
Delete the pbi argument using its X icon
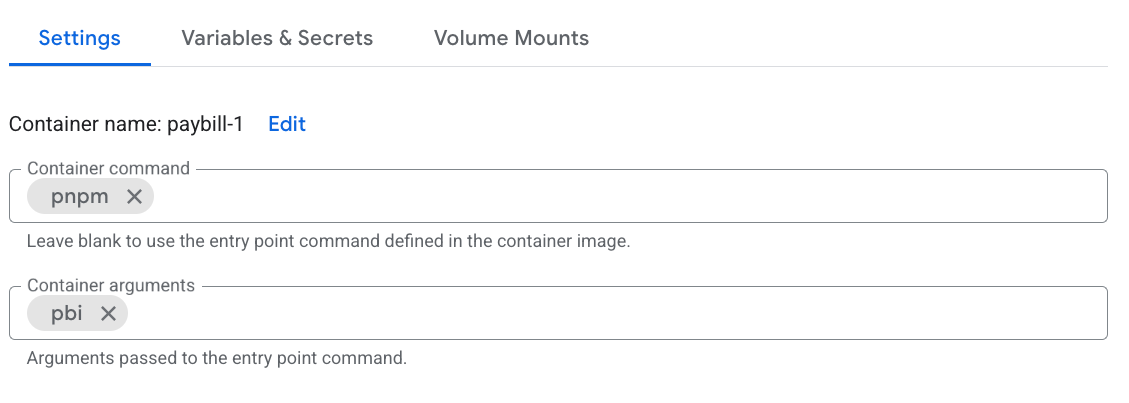108,314
